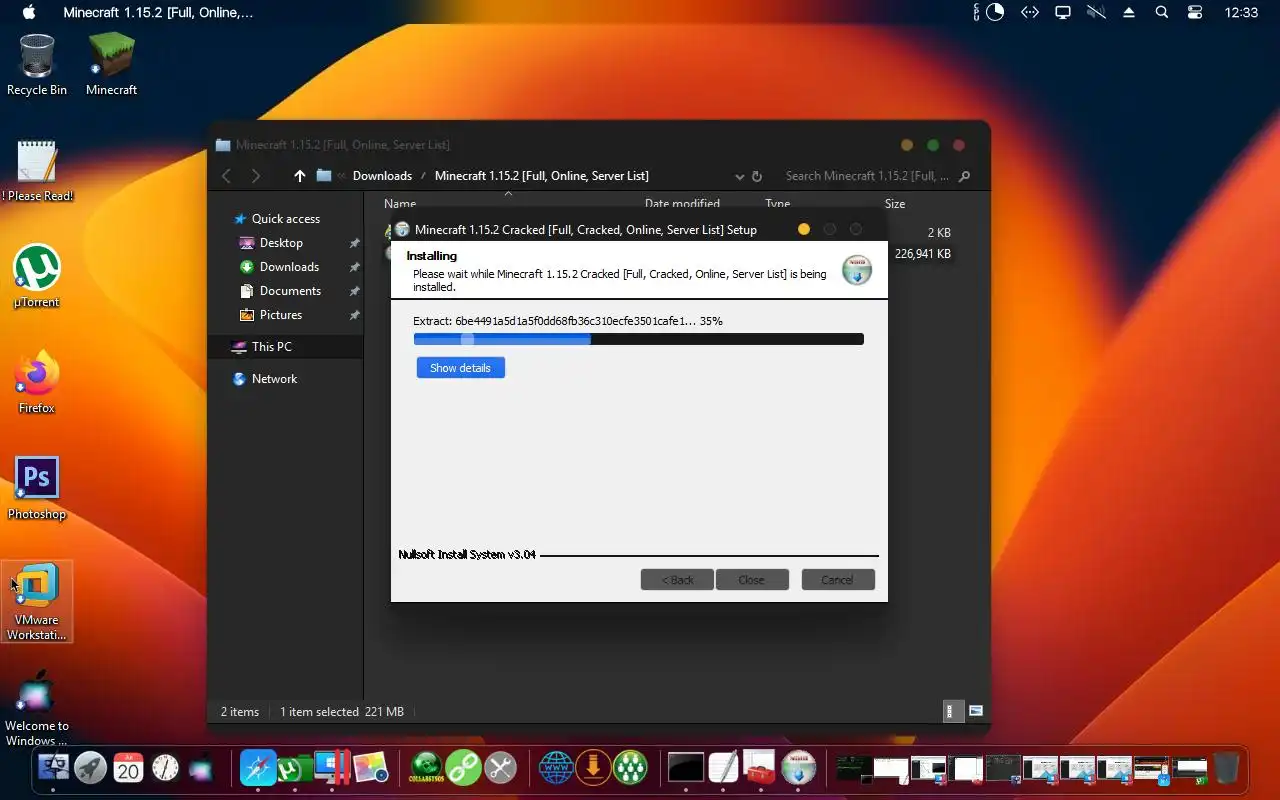Click the 226,941 KB file size cell
Screen dimensions: 1280x800
(922, 254)
